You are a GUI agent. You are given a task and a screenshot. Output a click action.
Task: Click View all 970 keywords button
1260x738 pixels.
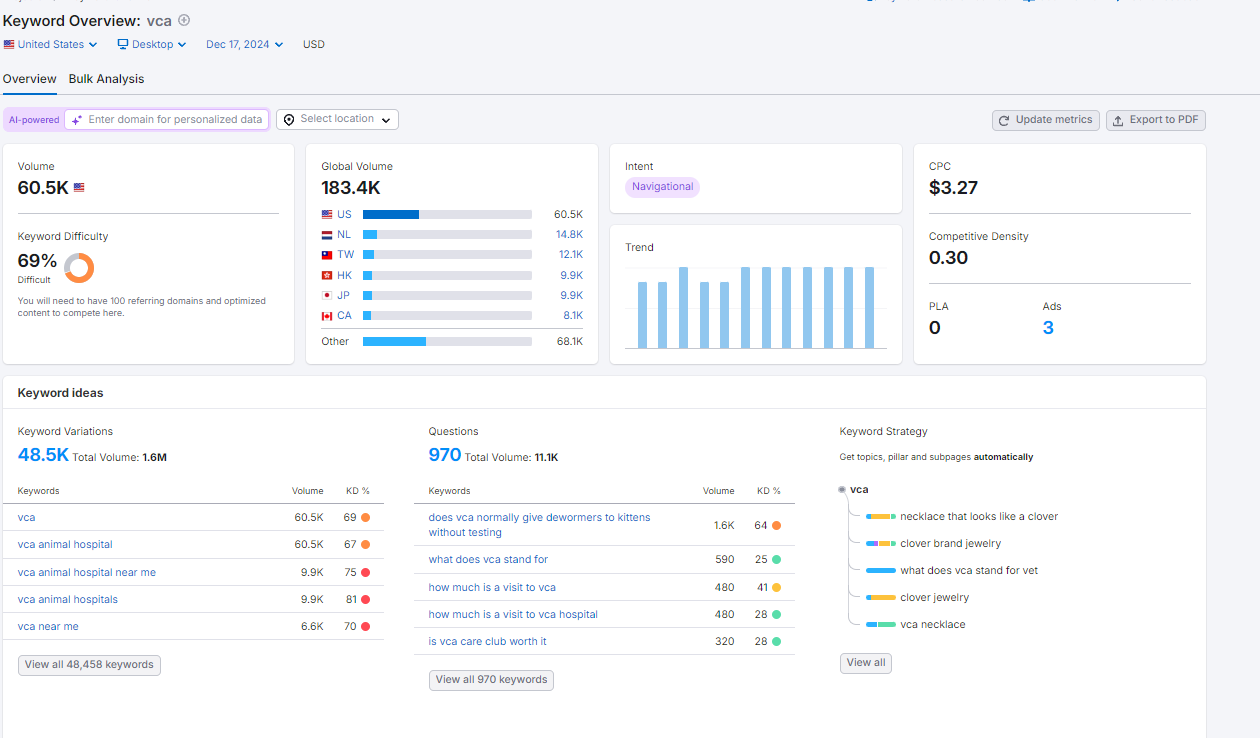pos(491,680)
